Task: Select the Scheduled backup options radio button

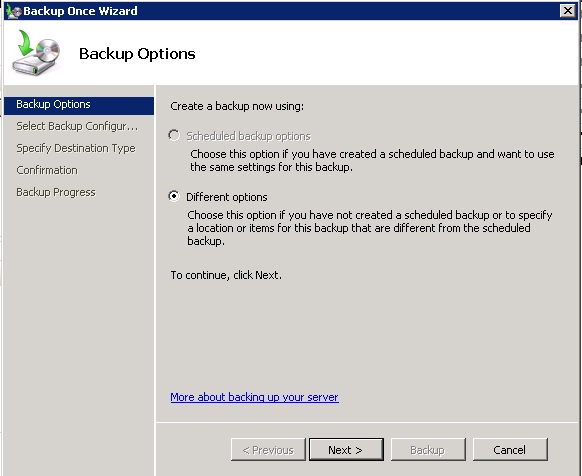Action: pos(174,136)
